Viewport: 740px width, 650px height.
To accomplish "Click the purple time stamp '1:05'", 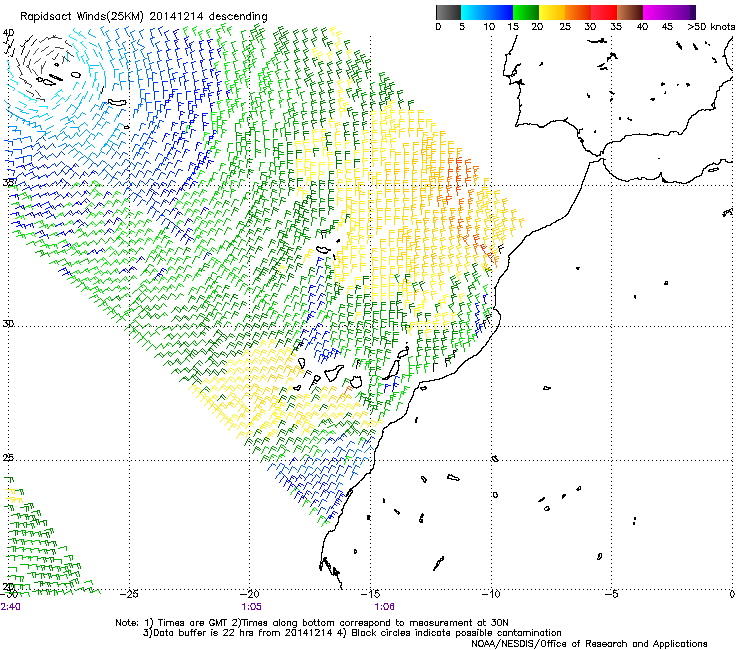I will pos(251,607).
